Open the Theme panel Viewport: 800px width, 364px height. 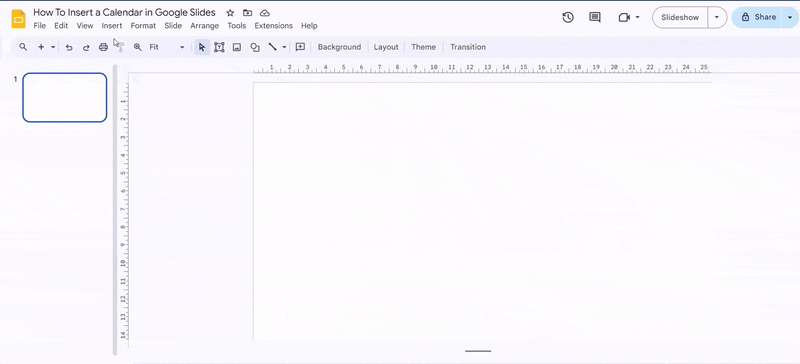423,47
